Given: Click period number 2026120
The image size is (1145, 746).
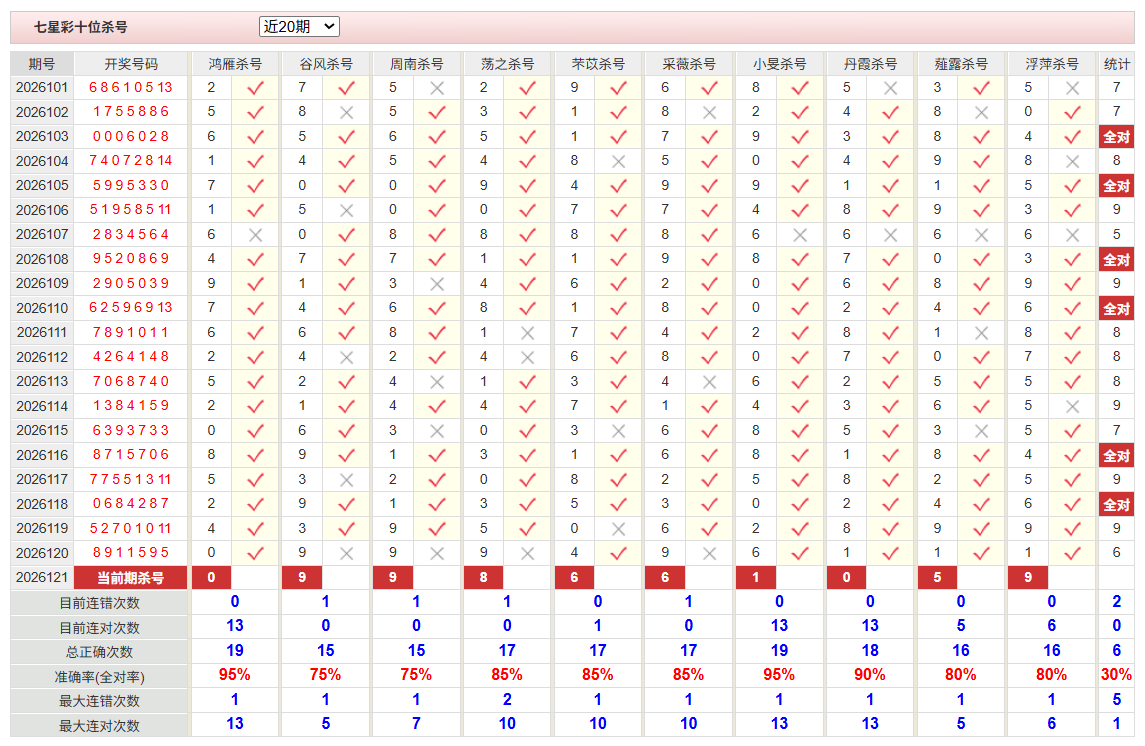Looking at the screenshot, I should pos(42,553).
